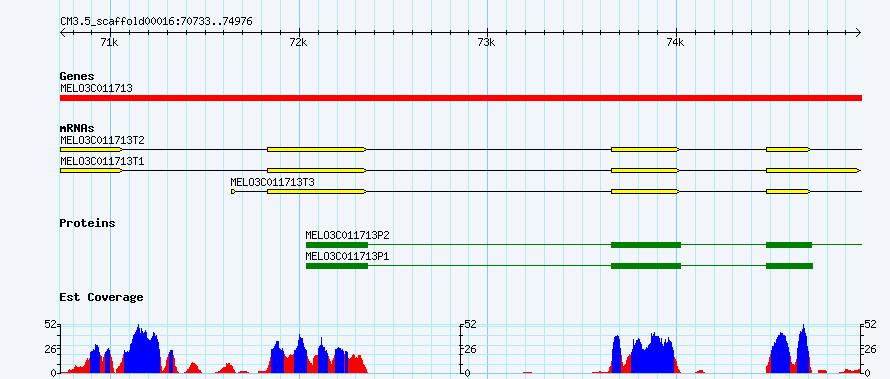Click the small first exon of MELO3C011713T3
This screenshot has height=379, width=890.
[233, 192]
